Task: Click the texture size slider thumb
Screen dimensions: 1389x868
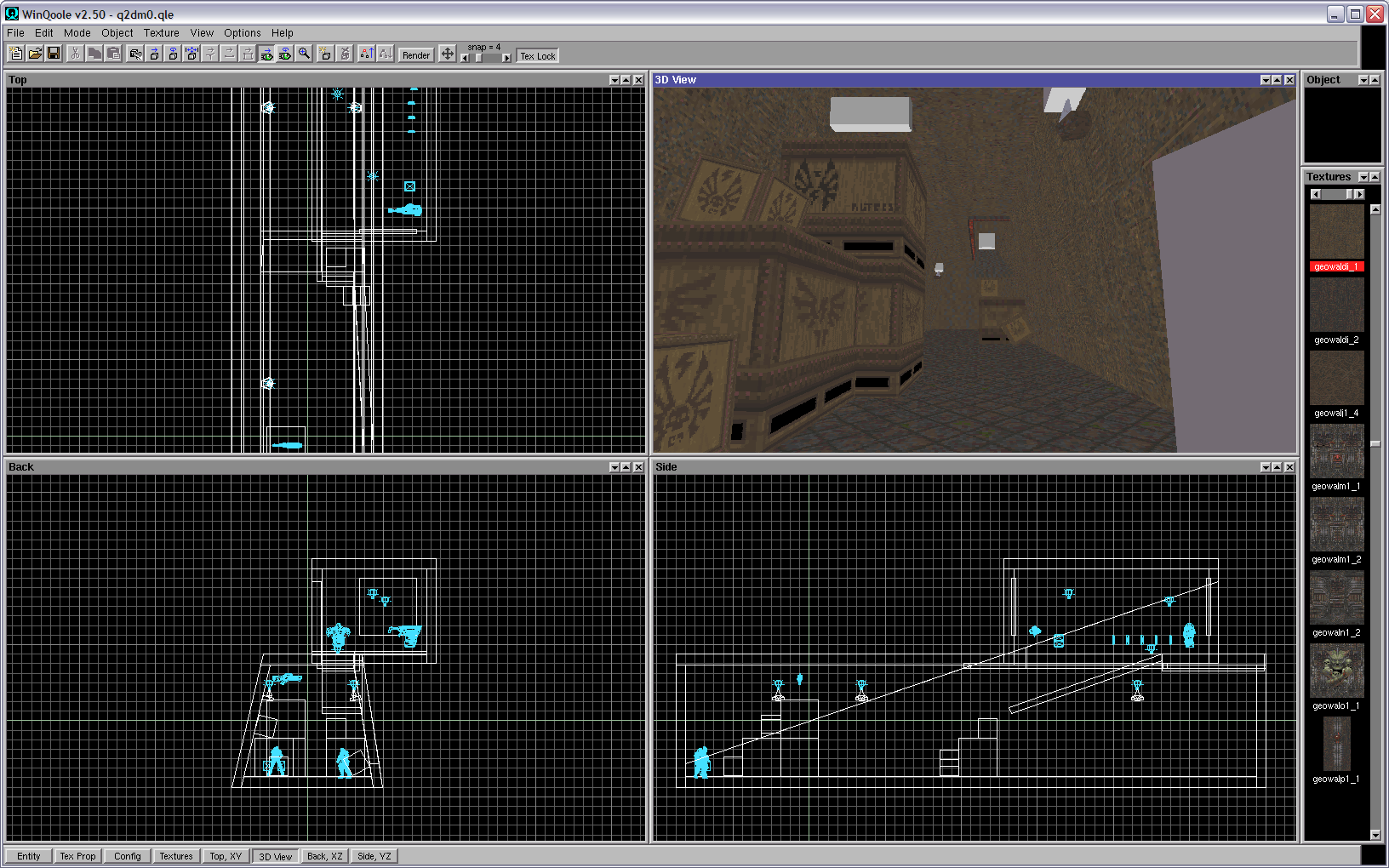Action: tap(1349, 195)
